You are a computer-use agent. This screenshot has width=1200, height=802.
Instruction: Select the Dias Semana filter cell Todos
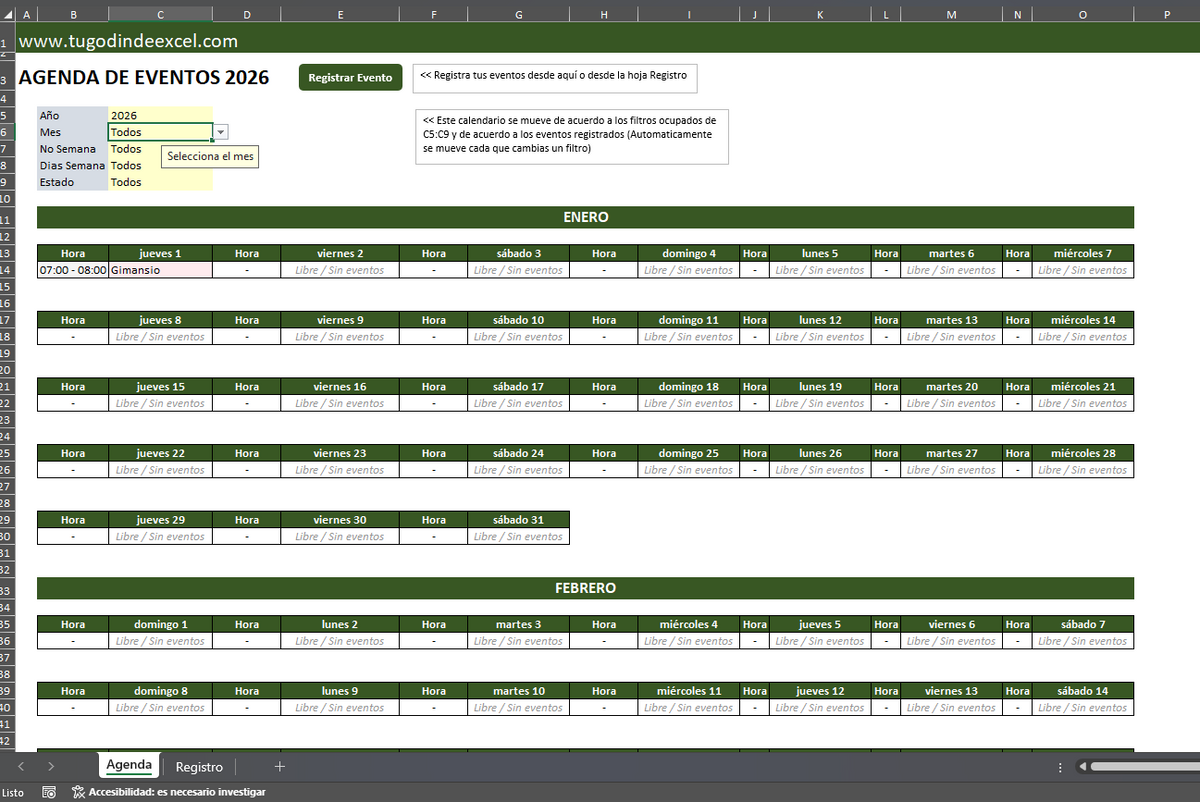pyautogui.click(x=160, y=165)
